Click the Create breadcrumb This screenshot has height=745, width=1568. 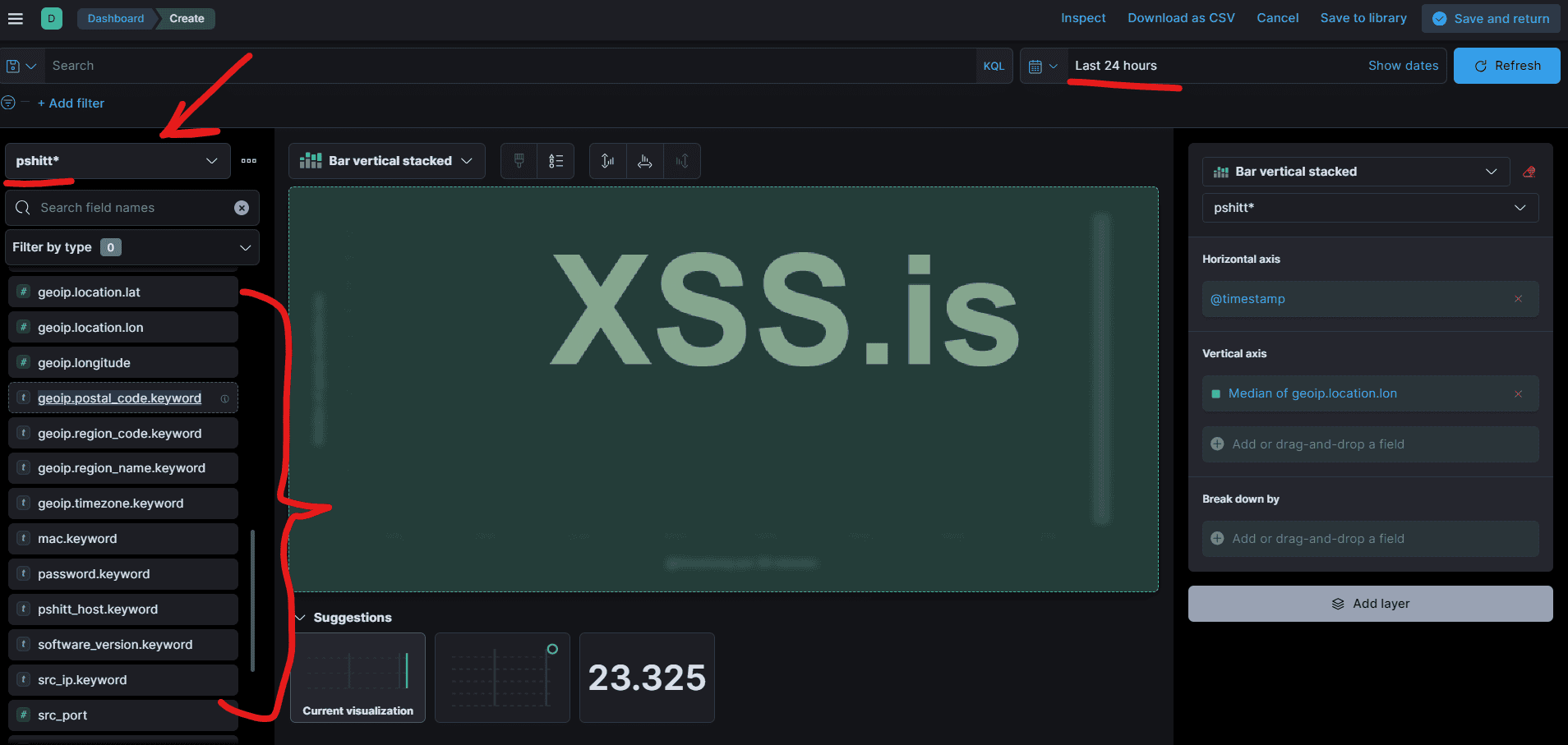[x=187, y=18]
